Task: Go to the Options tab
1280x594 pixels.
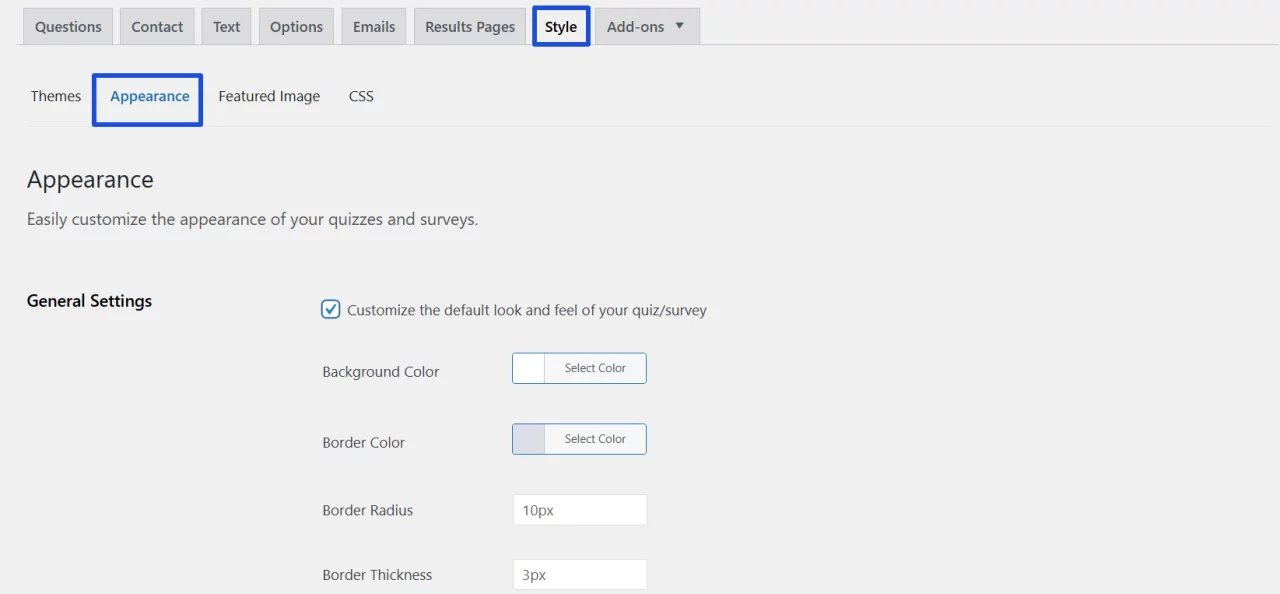Action: tap(296, 27)
